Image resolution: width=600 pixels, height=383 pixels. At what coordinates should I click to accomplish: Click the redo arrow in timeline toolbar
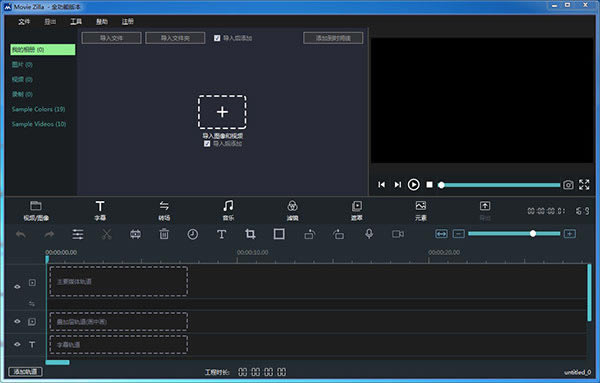tap(49, 234)
